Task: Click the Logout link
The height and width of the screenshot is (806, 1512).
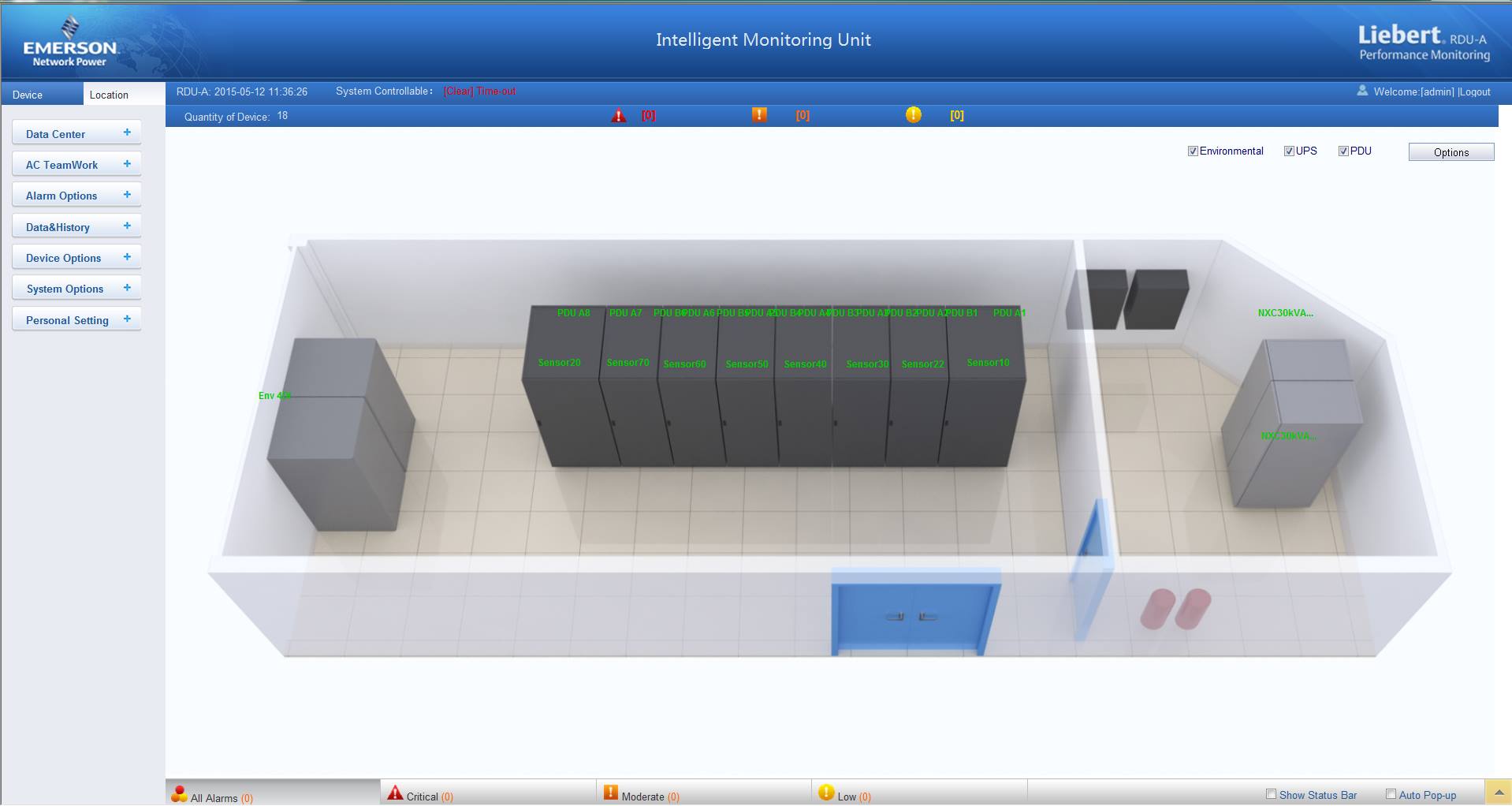Action: click(1474, 92)
